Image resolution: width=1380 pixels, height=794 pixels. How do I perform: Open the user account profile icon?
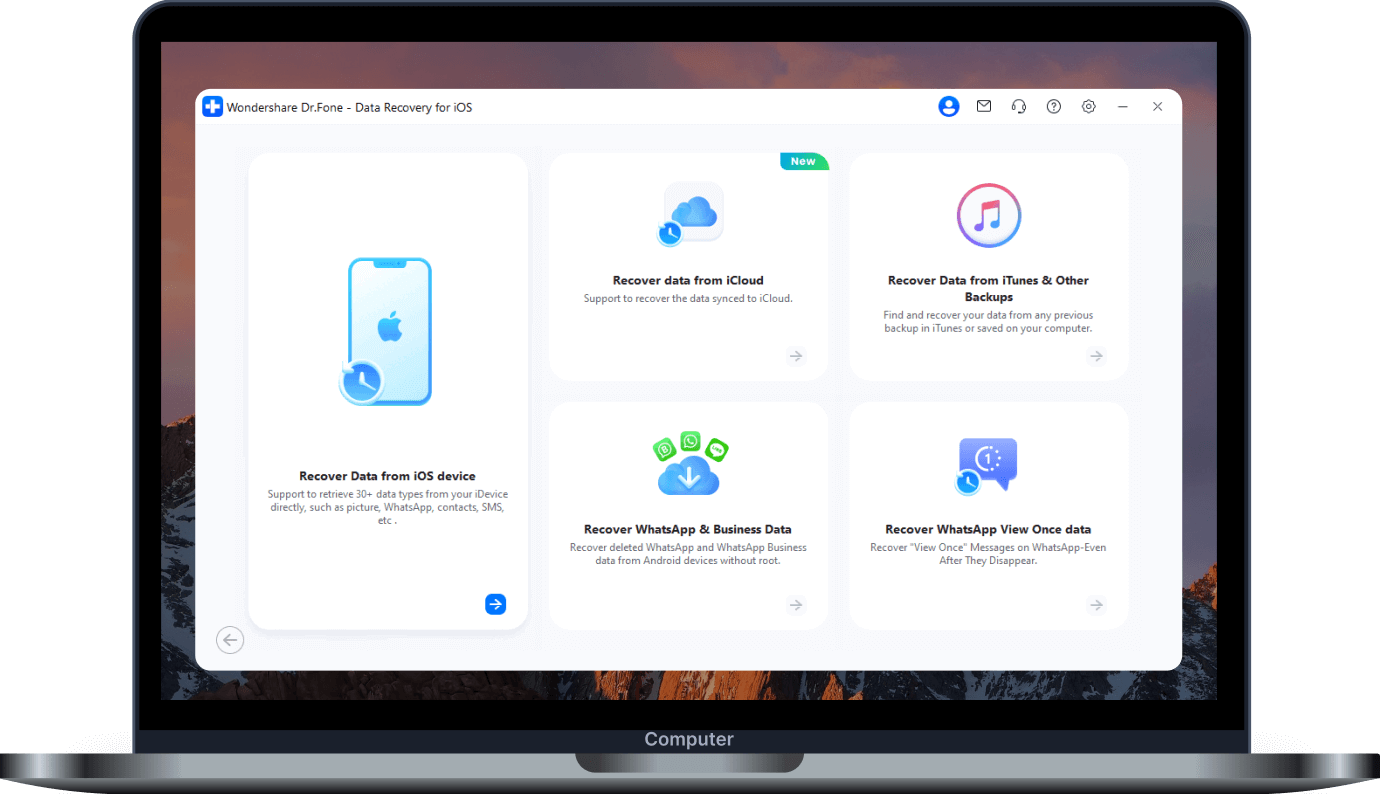(x=949, y=107)
